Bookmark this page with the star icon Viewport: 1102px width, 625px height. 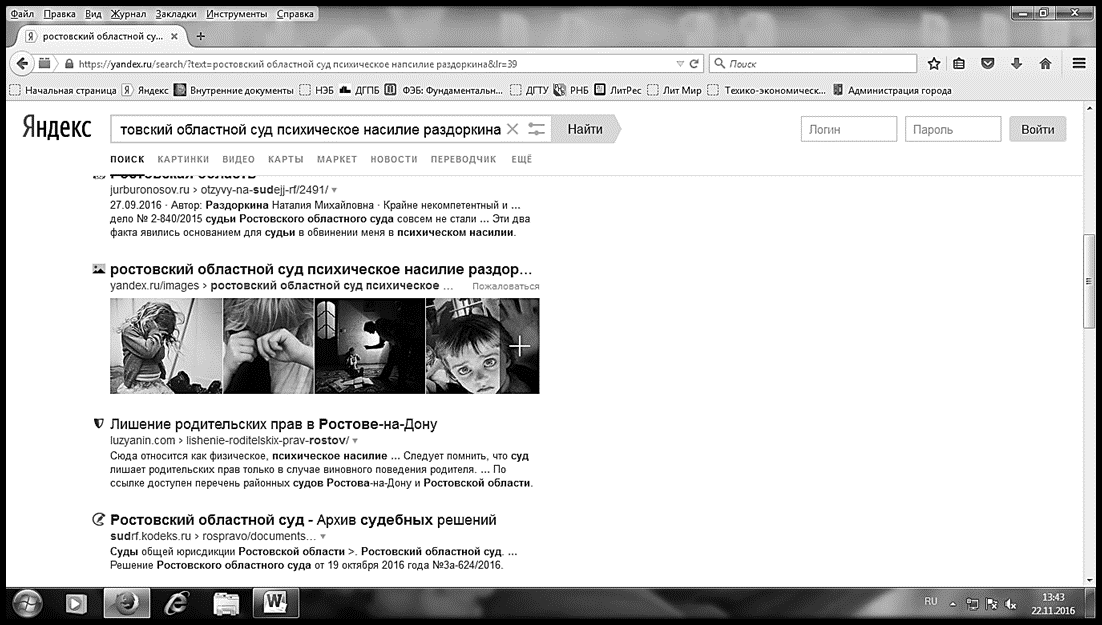(x=933, y=64)
